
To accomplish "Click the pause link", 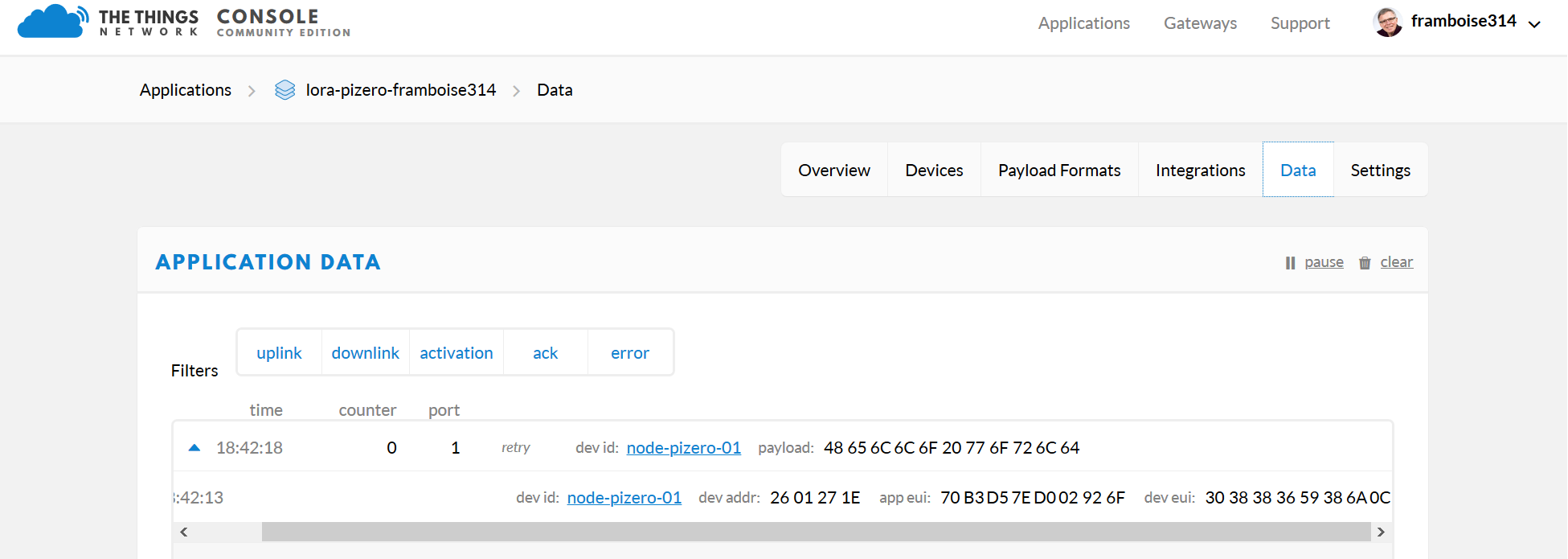I will tap(1324, 262).
